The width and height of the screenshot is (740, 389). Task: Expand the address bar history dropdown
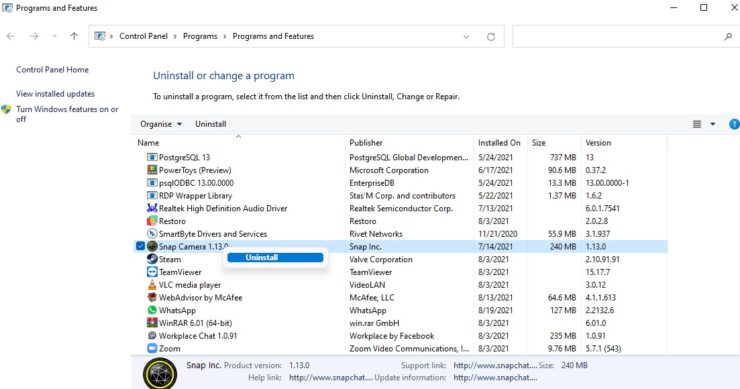466,36
